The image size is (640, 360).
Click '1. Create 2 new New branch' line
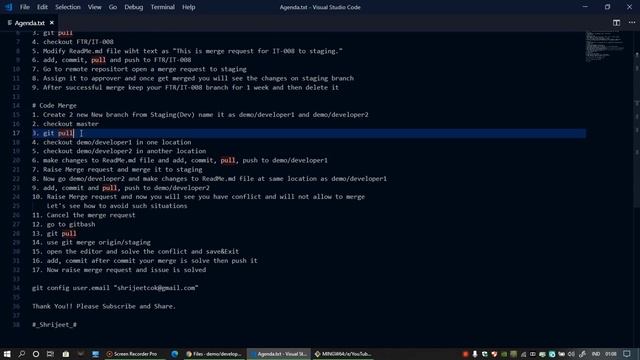coord(200,115)
